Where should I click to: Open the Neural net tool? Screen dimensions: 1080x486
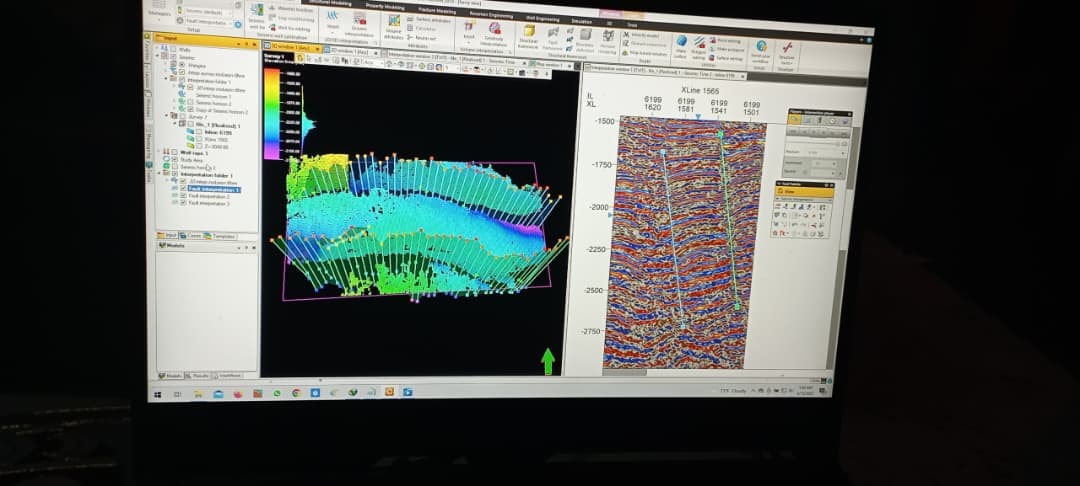coord(422,37)
